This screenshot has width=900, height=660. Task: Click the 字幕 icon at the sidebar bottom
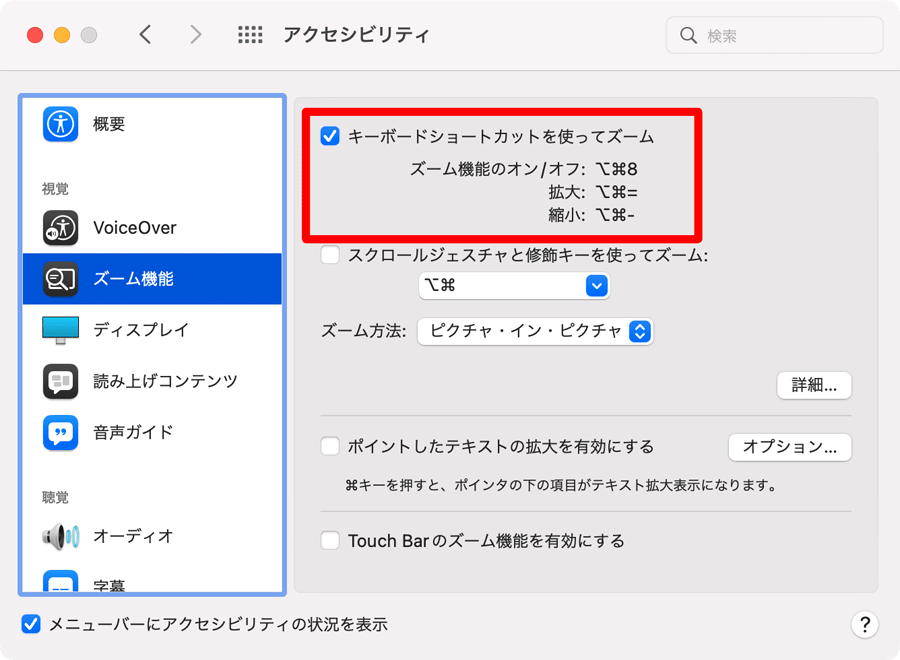pyautogui.click(x=60, y=581)
